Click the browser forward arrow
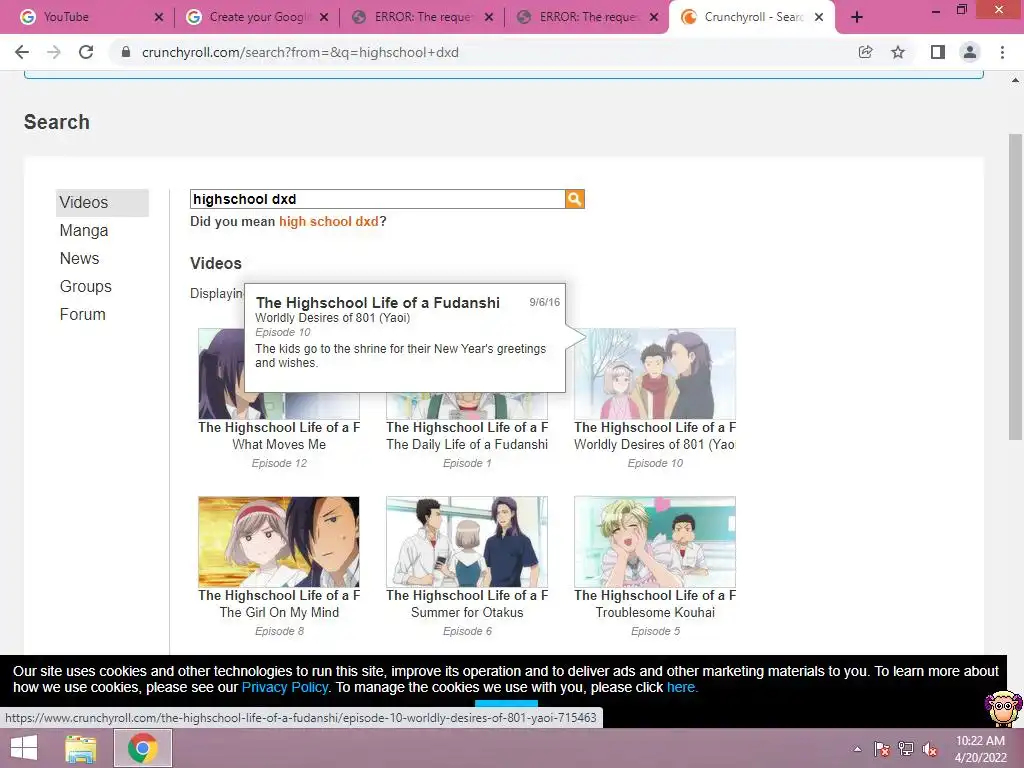Image resolution: width=1024 pixels, height=768 pixels. pyautogui.click(x=54, y=52)
